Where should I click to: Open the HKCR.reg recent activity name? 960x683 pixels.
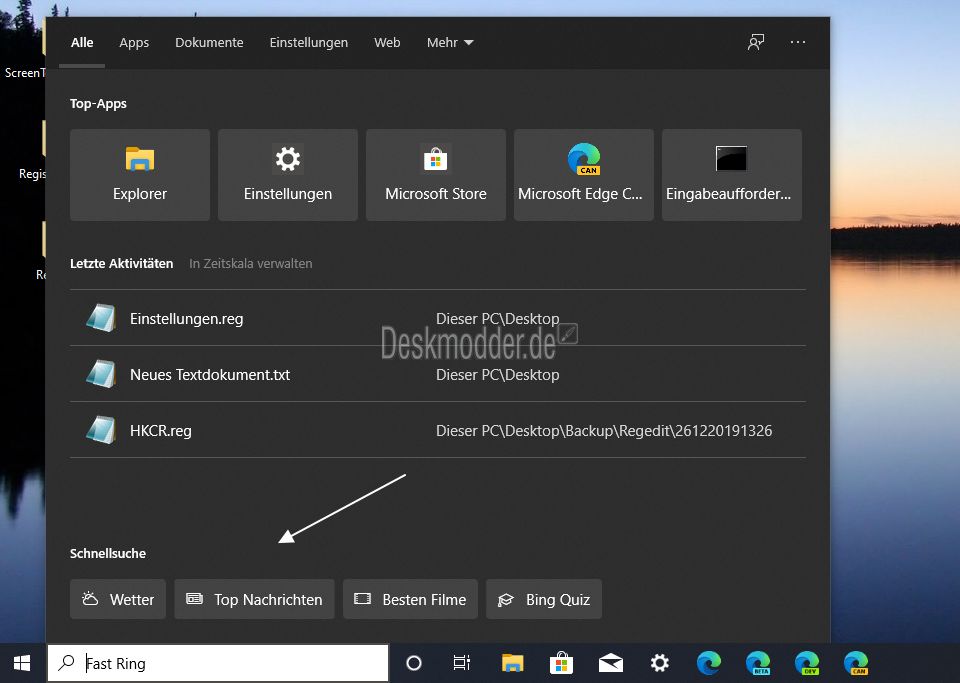pyautogui.click(x=161, y=431)
